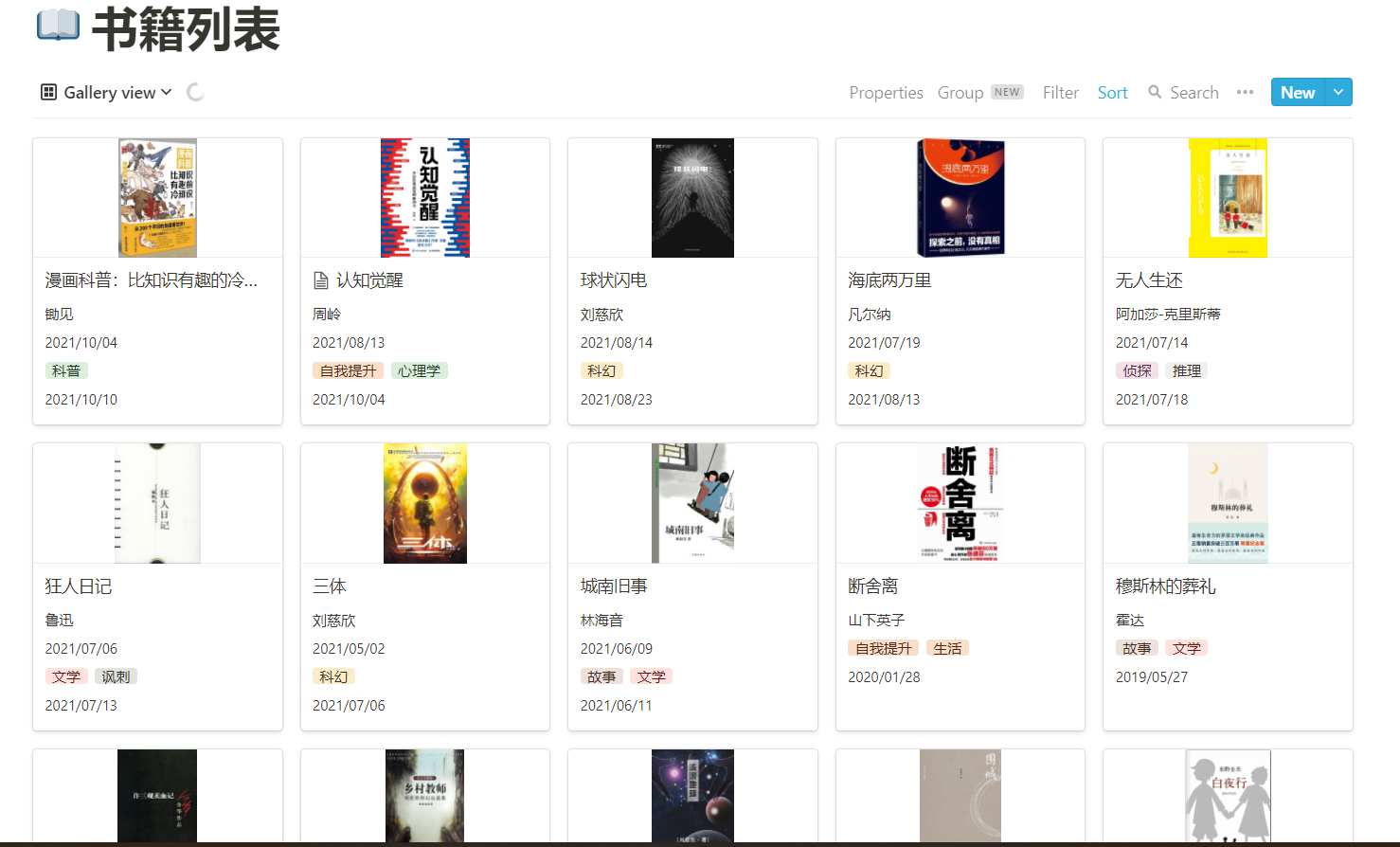Open the Group menu
1400x847 pixels.
(x=960, y=92)
